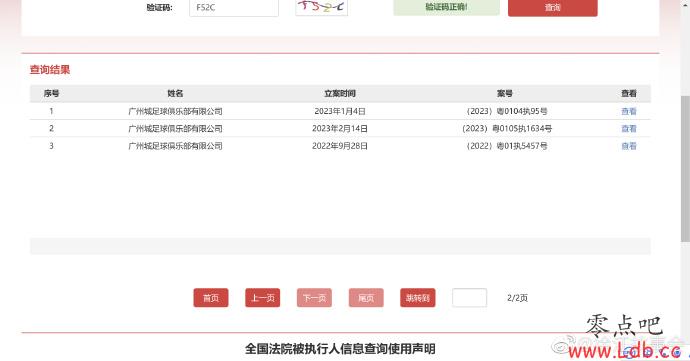Click the 姓名 column header

pos(175,93)
